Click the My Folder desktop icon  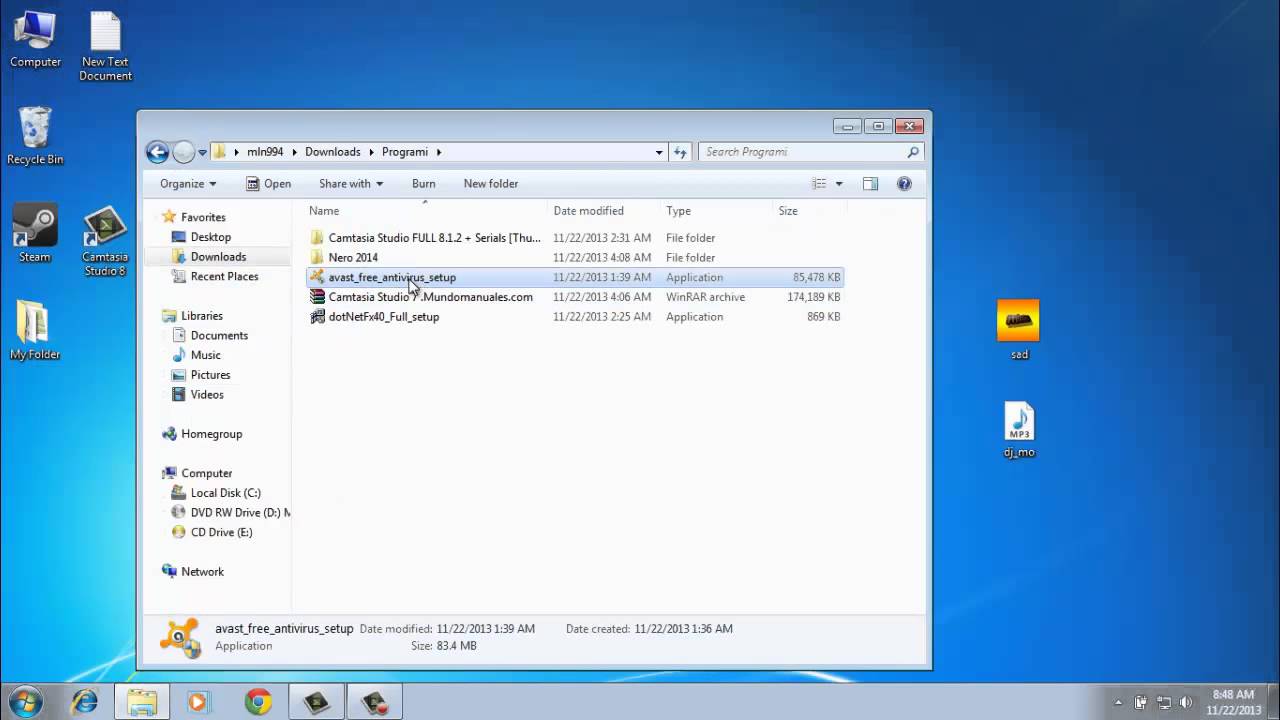pos(35,330)
